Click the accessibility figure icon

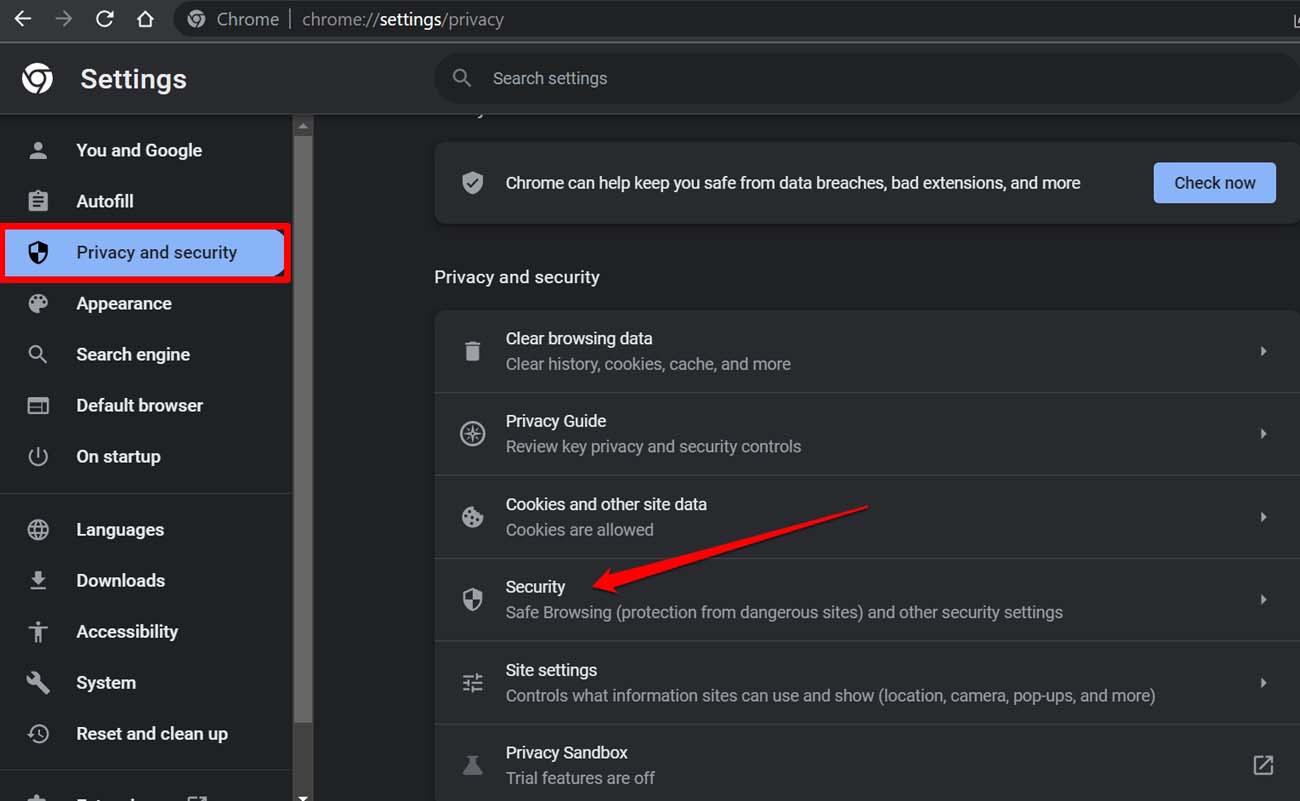coord(38,631)
